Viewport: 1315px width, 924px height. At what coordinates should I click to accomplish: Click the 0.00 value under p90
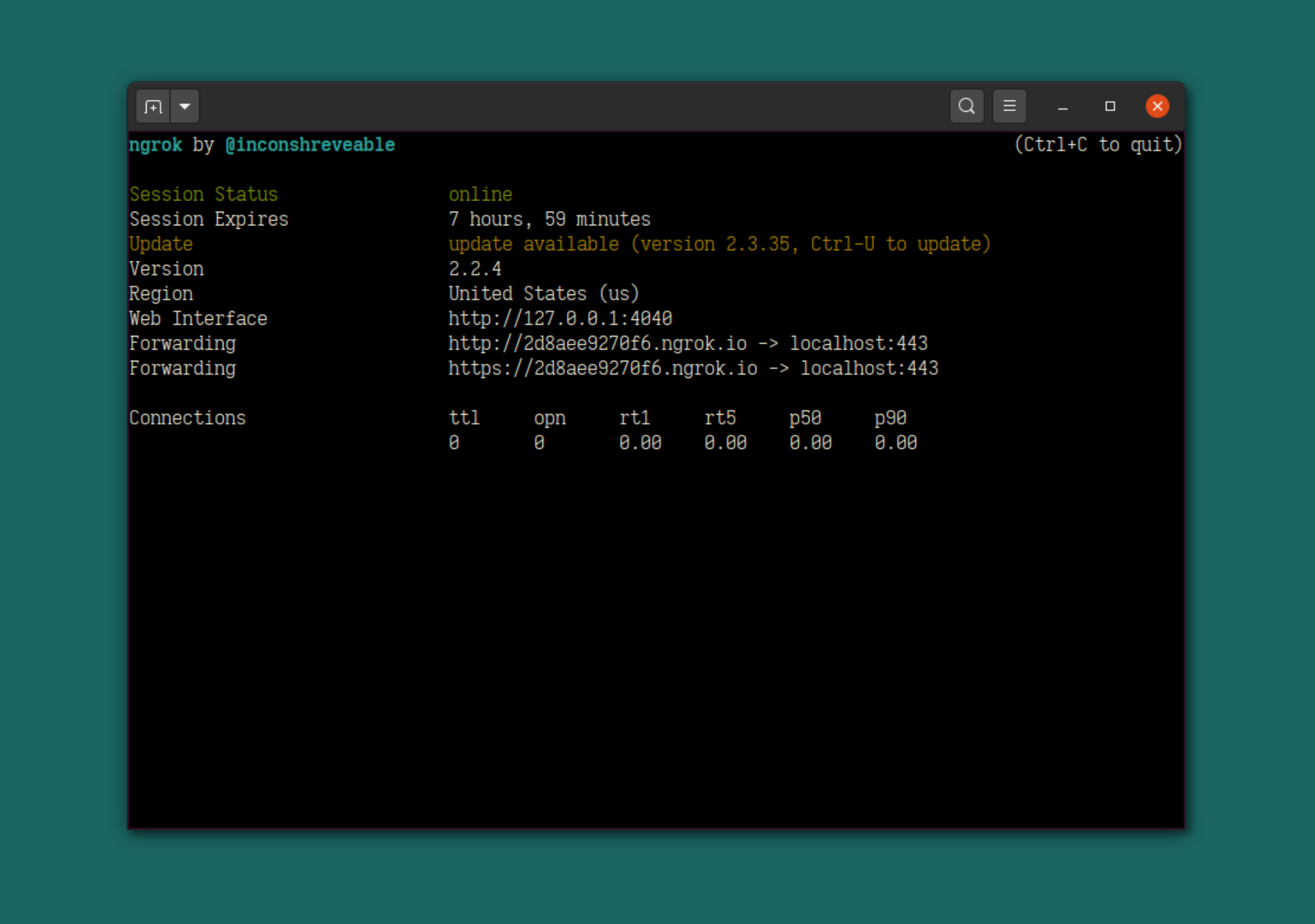[x=896, y=443]
